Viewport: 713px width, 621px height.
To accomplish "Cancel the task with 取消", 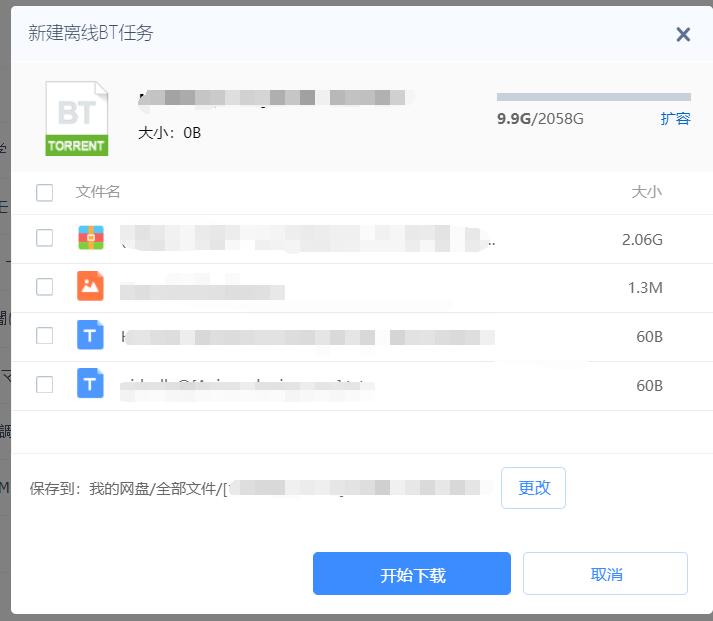I will point(605,574).
